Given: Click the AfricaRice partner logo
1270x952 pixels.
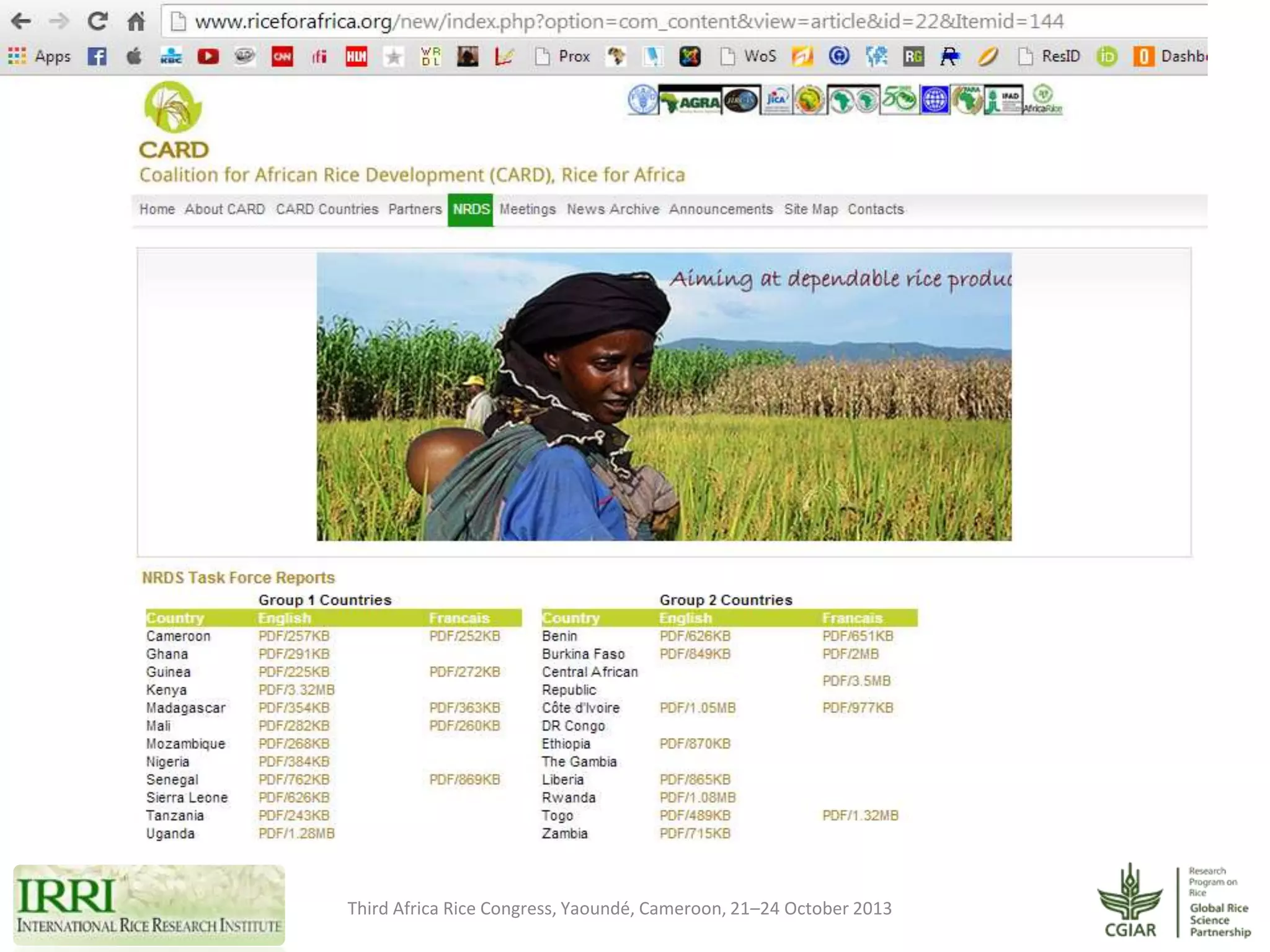Looking at the screenshot, I should click(x=1043, y=100).
